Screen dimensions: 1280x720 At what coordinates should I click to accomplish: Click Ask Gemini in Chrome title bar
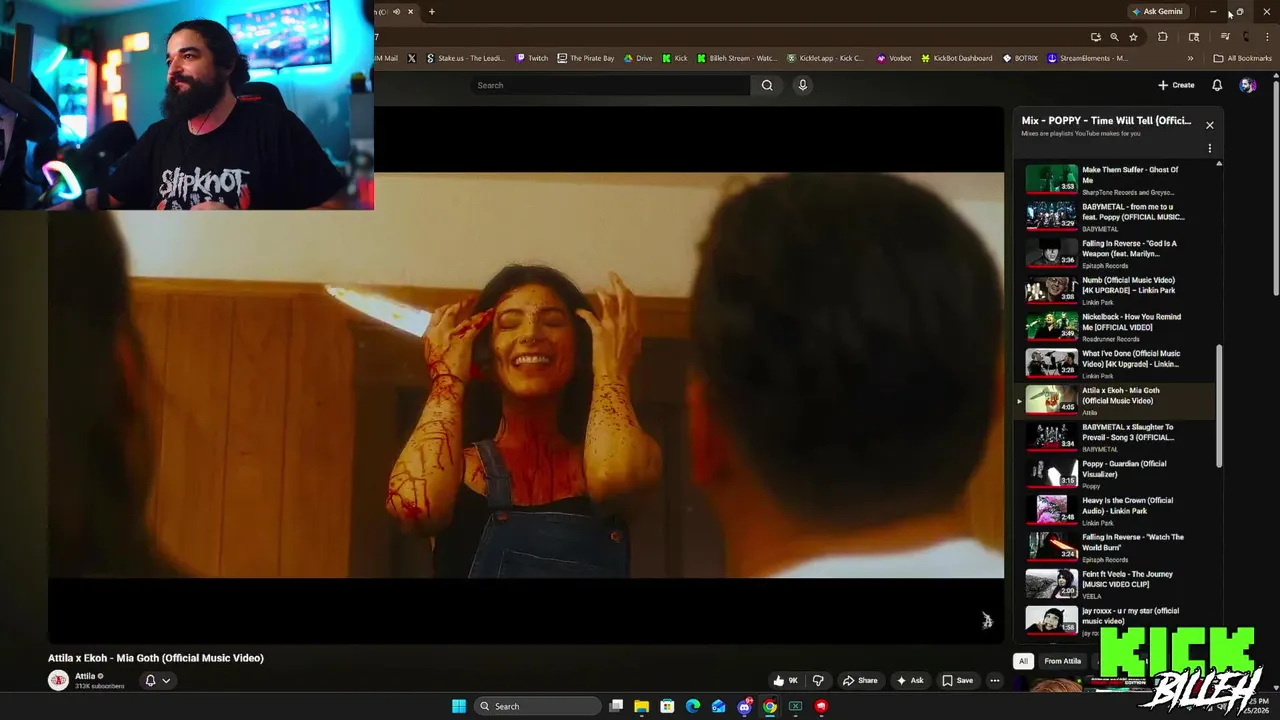click(1157, 12)
